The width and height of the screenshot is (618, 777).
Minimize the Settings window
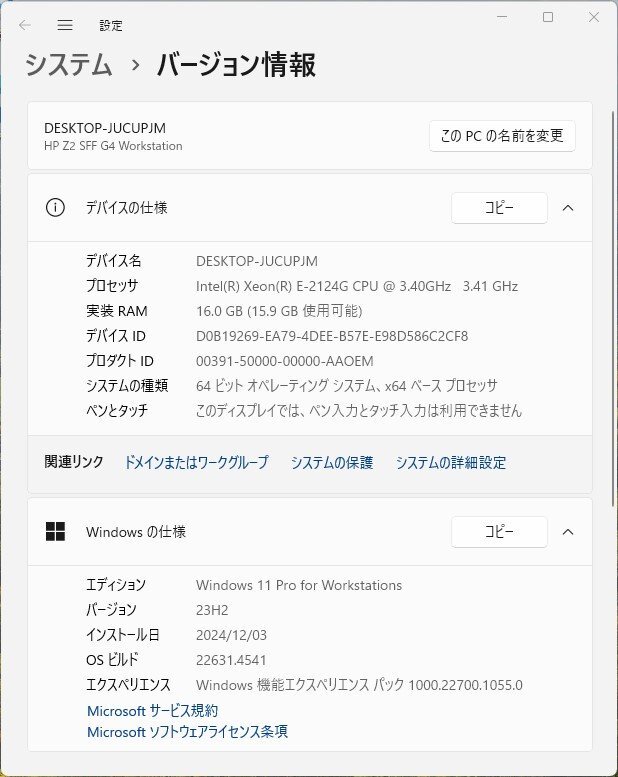(502, 17)
